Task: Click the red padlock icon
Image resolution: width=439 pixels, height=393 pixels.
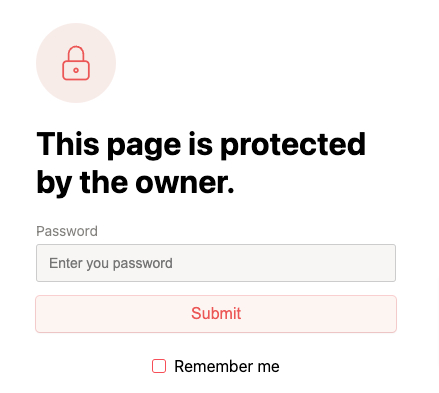Action: pos(76,63)
